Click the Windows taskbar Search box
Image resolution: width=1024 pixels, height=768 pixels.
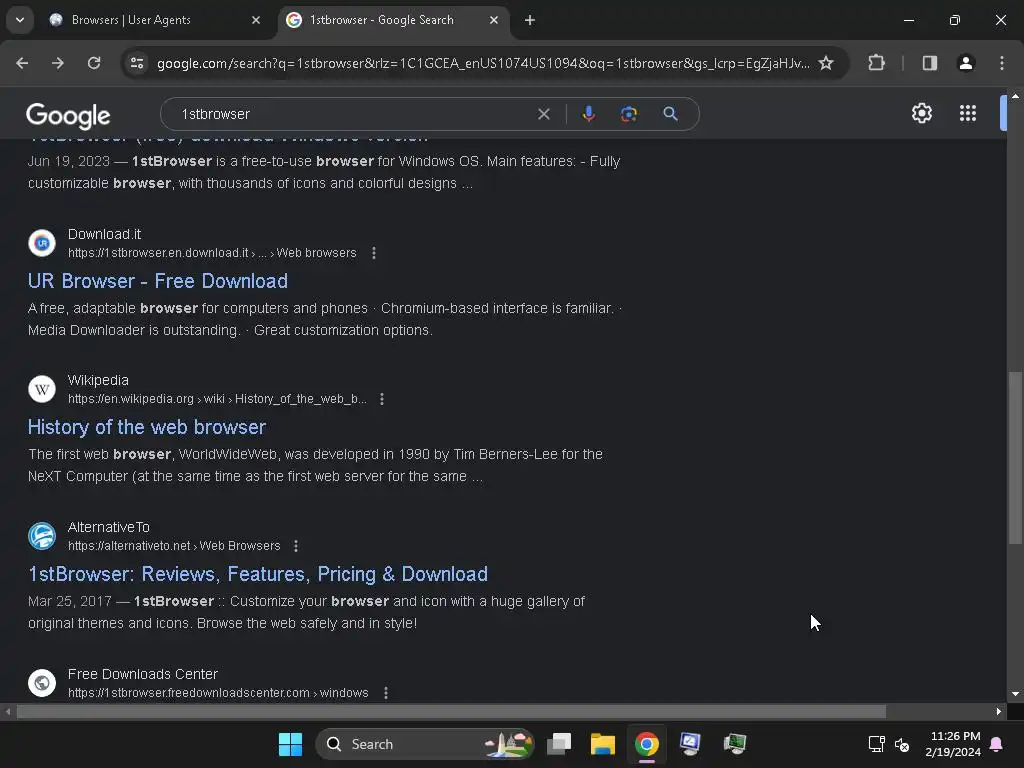pos(424,744)
